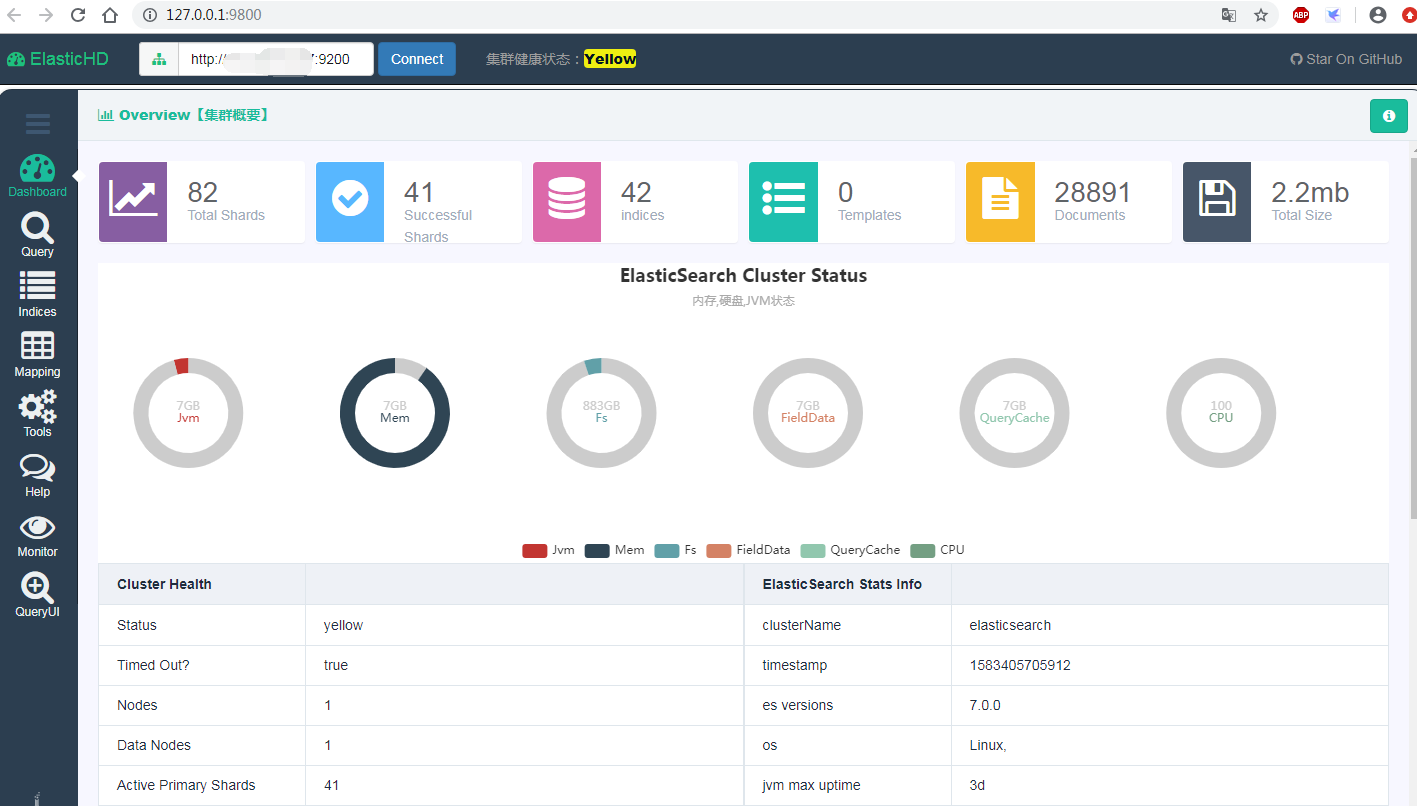1417x806 pixels.
Task: Collapse the sidebar with the hamburger icon
Action: (x=37, y=124)
